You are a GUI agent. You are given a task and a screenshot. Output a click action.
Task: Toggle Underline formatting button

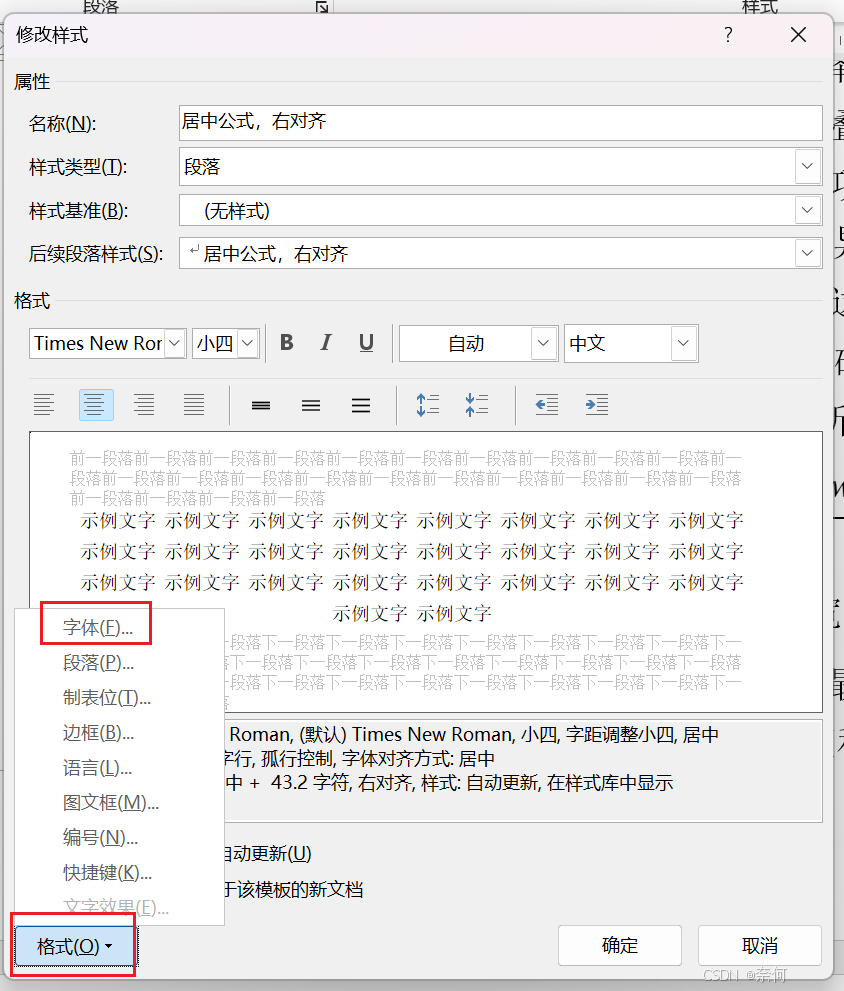[366, 343]
